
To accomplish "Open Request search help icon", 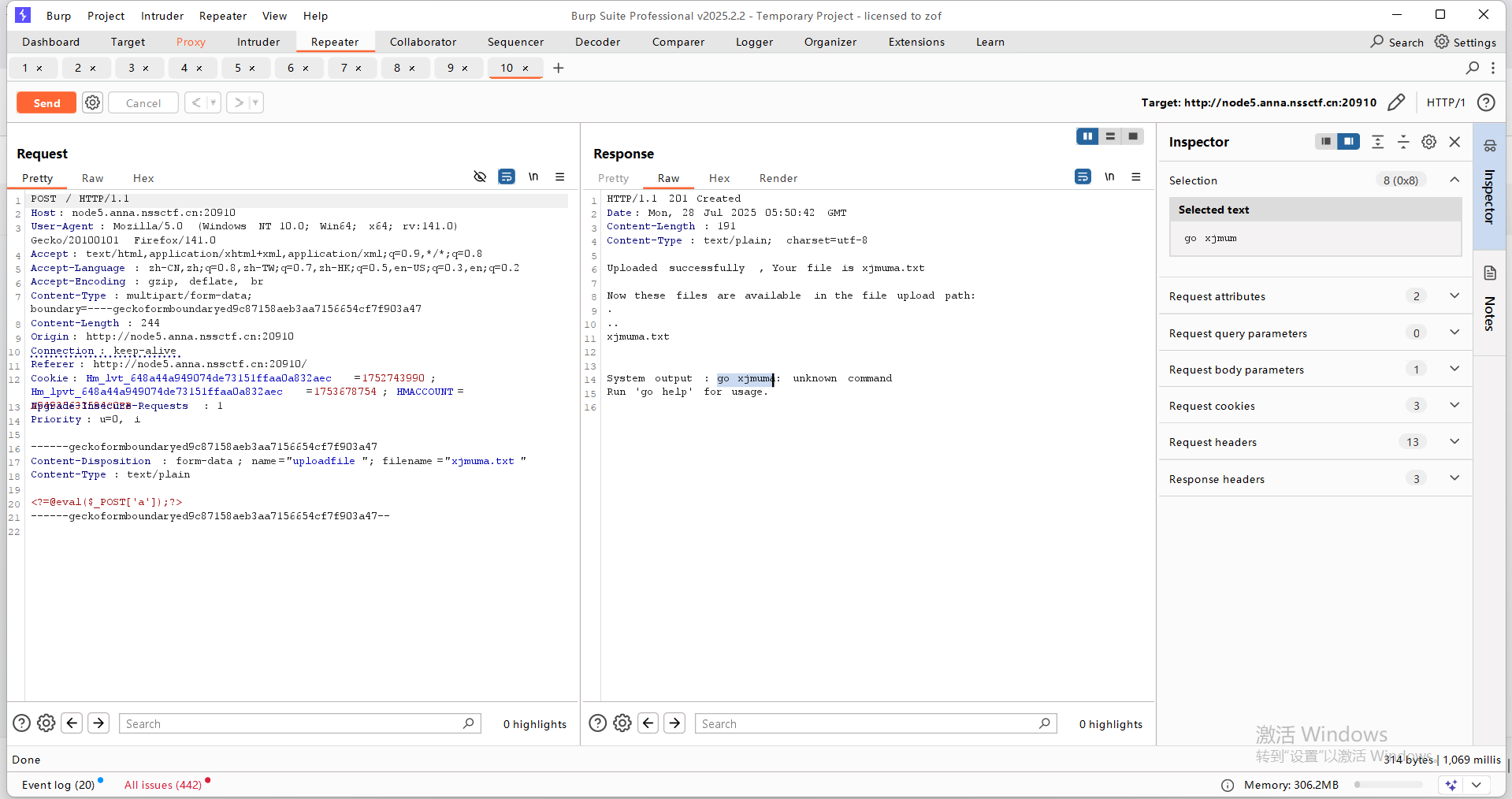I will [x=22, y=723].
